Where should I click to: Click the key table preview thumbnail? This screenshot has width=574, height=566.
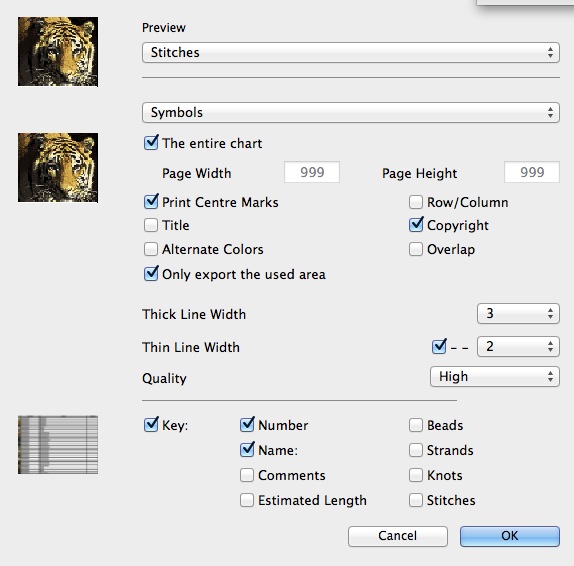point(58,444)
